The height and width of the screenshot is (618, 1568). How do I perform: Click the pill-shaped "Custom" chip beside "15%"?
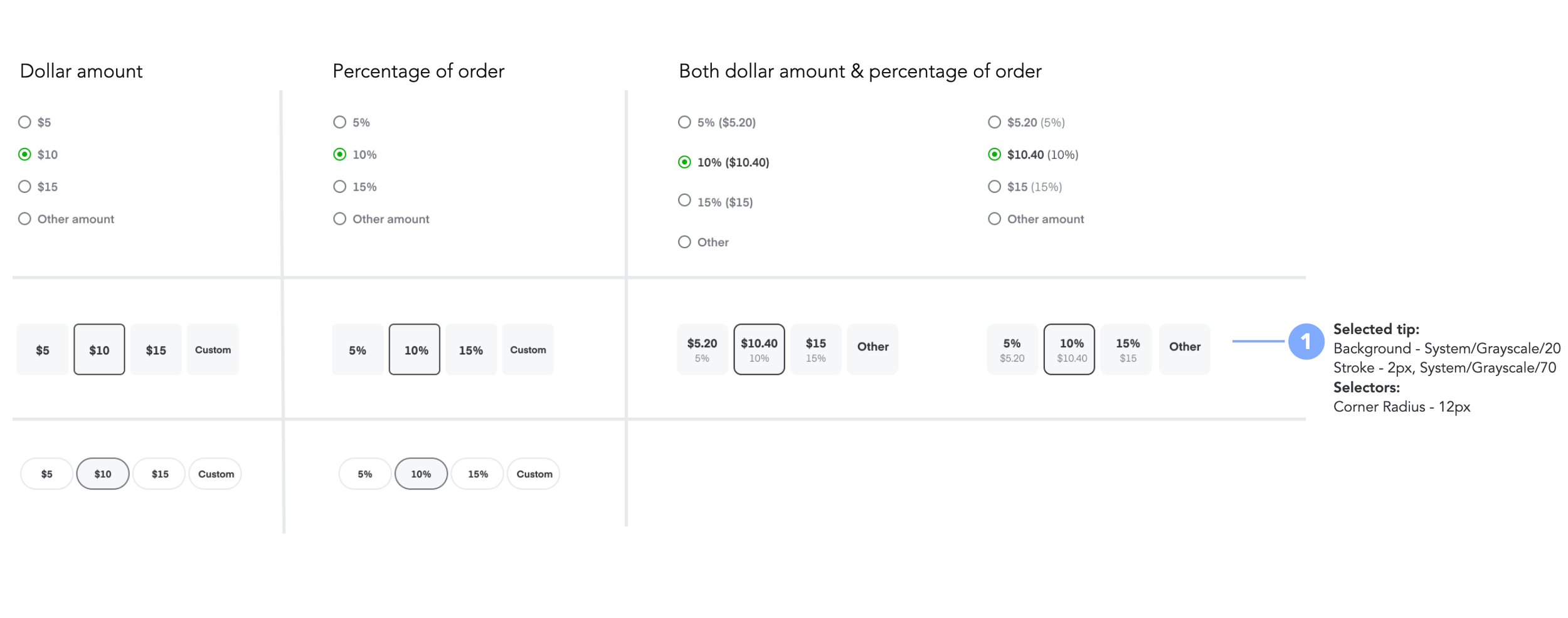[534, 474]
